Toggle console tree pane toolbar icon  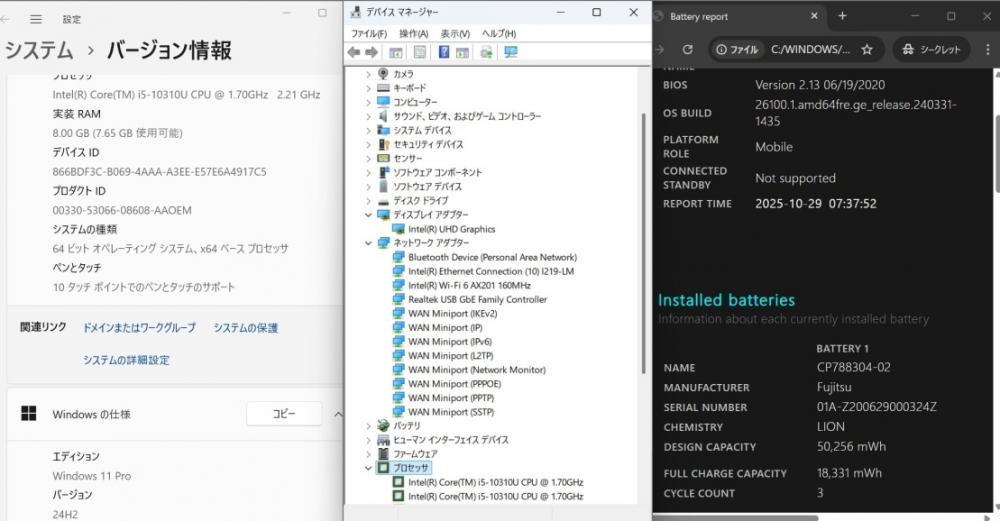pyautogui.click(x=396, y=52)
